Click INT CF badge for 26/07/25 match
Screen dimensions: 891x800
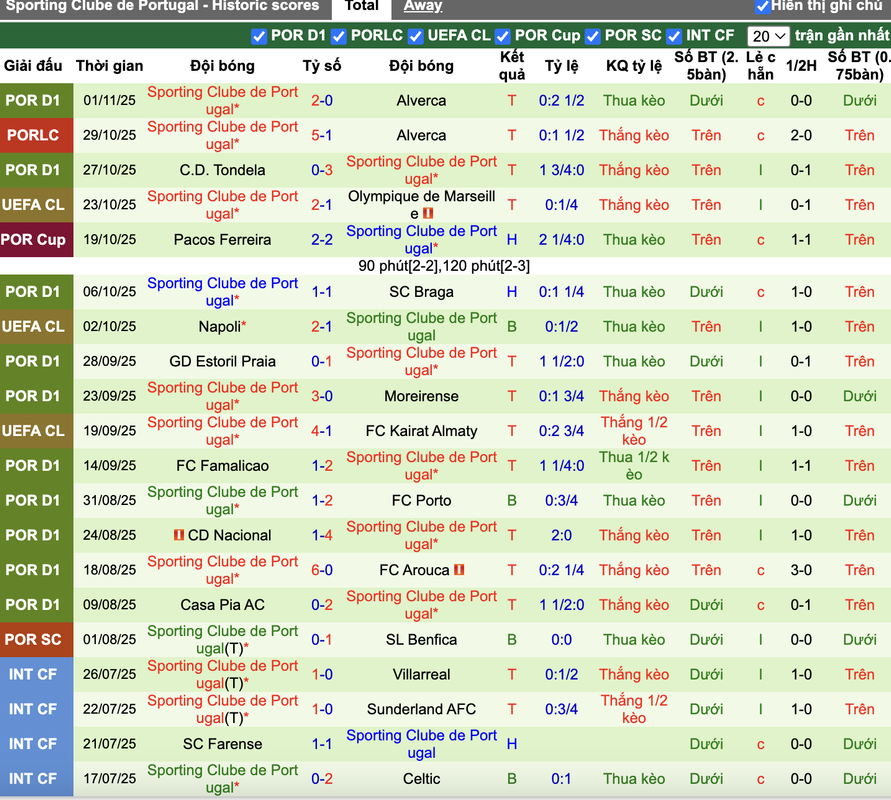click(x=36, y=674)
